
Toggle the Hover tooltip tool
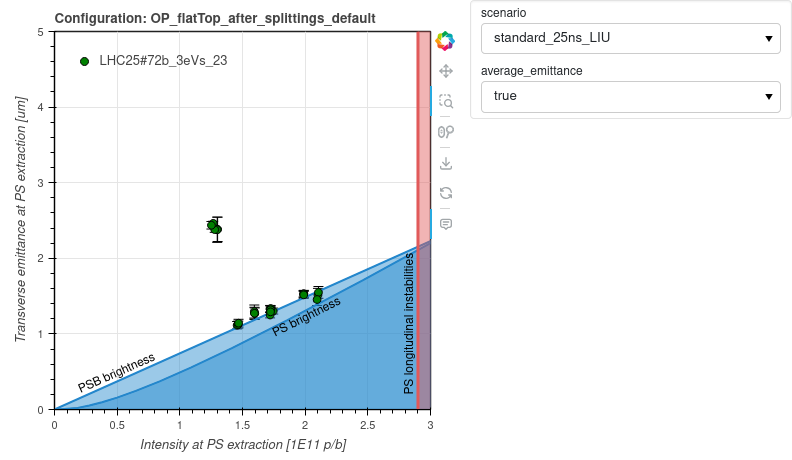446,224
